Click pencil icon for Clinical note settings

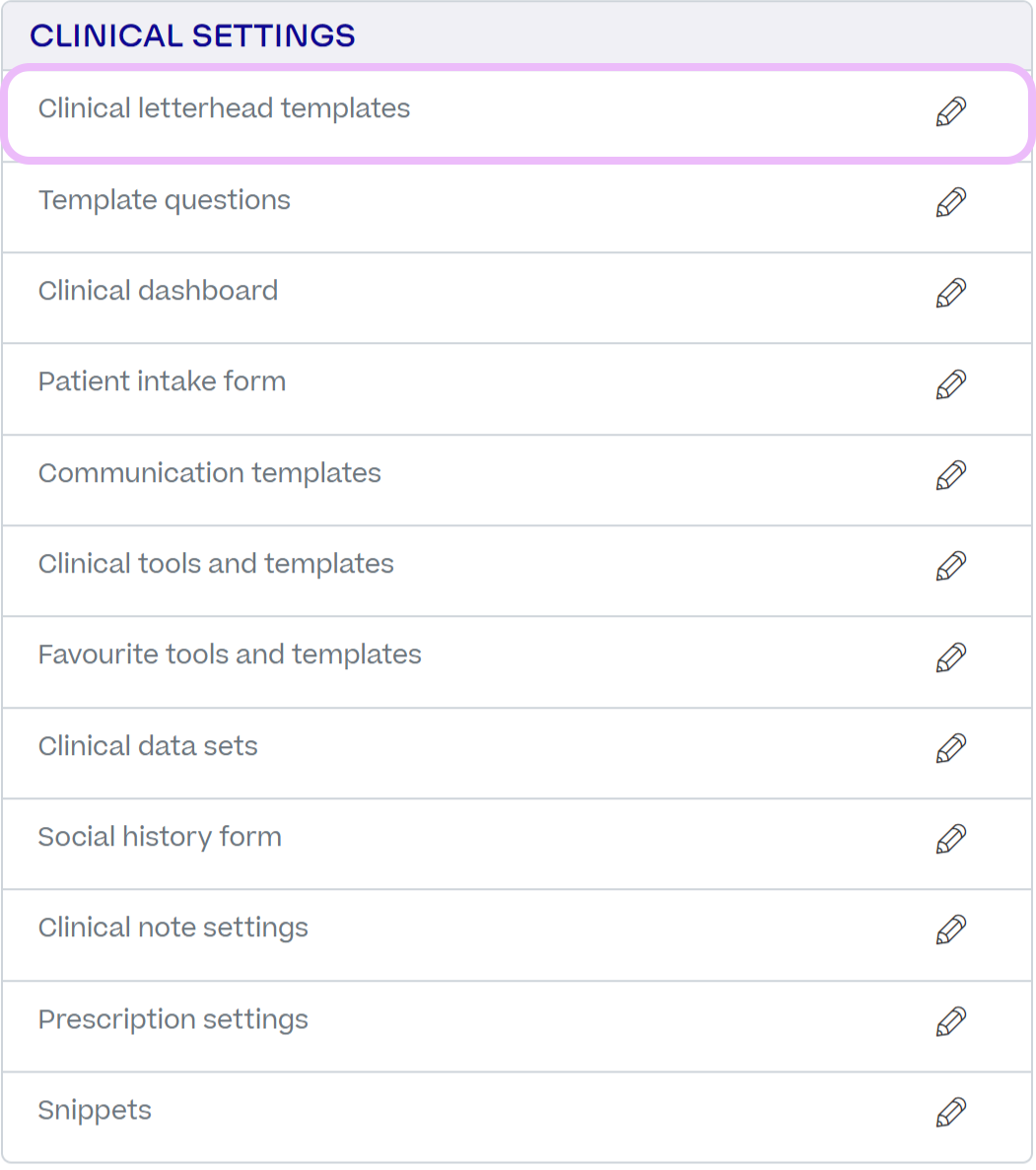[x=951, y=930]
